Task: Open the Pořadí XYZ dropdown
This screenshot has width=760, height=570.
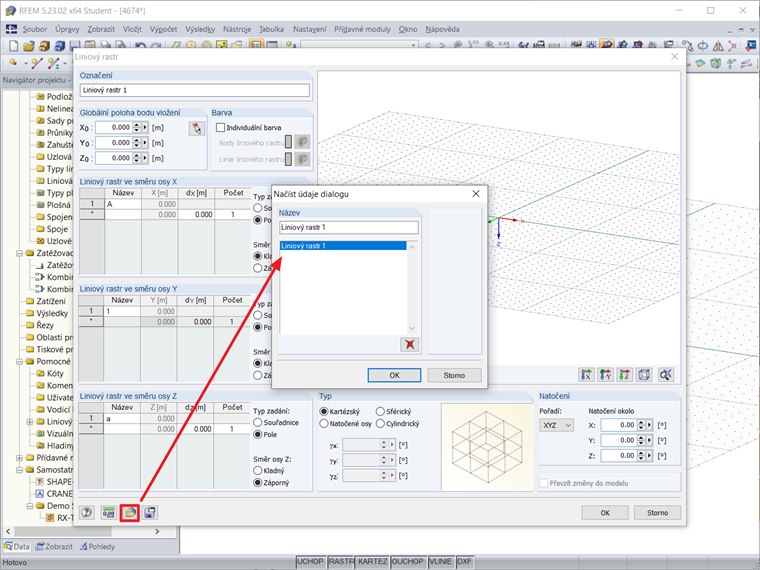Action: (x=557, y=426)
